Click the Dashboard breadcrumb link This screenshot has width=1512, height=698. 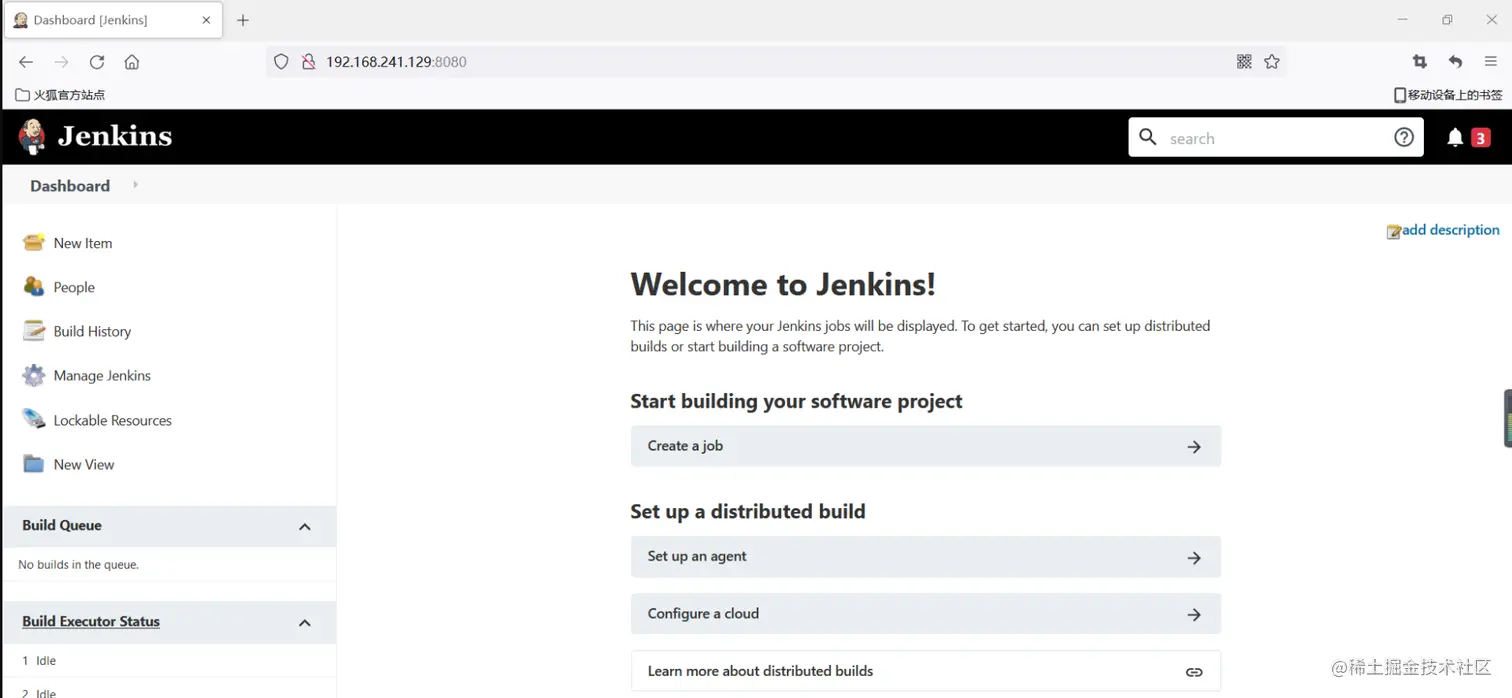tap(70, 186)
